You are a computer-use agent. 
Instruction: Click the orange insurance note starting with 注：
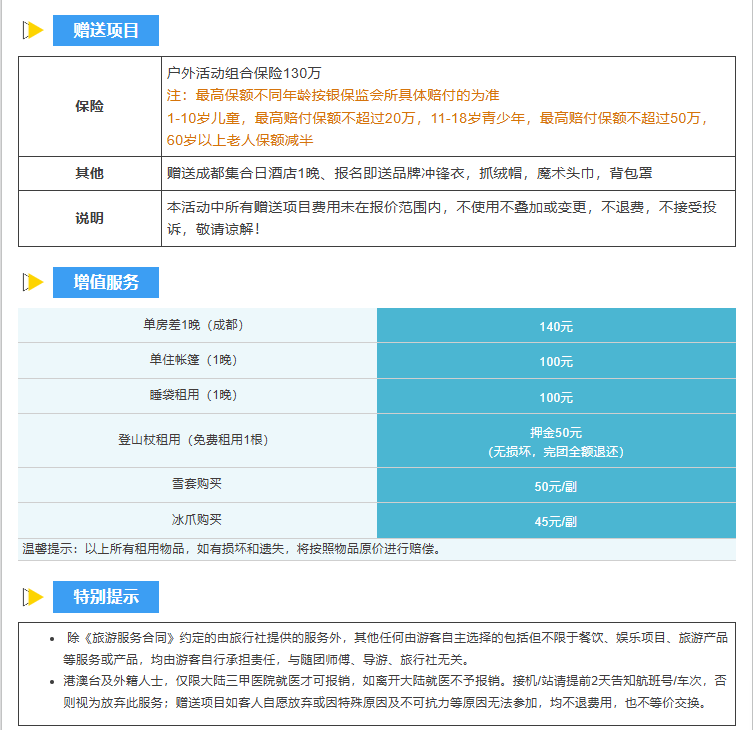[x=333, y=96]
